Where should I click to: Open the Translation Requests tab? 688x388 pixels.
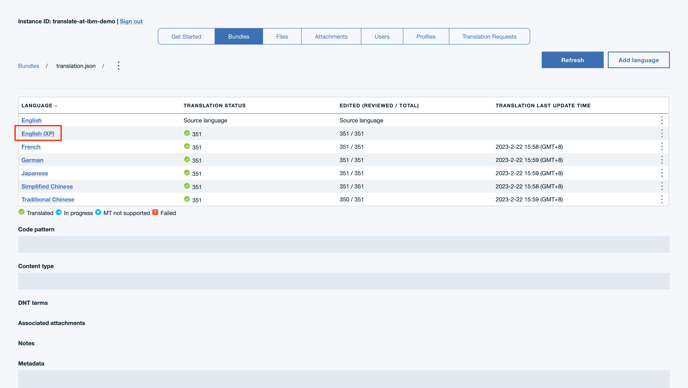(x=489, y=36)
